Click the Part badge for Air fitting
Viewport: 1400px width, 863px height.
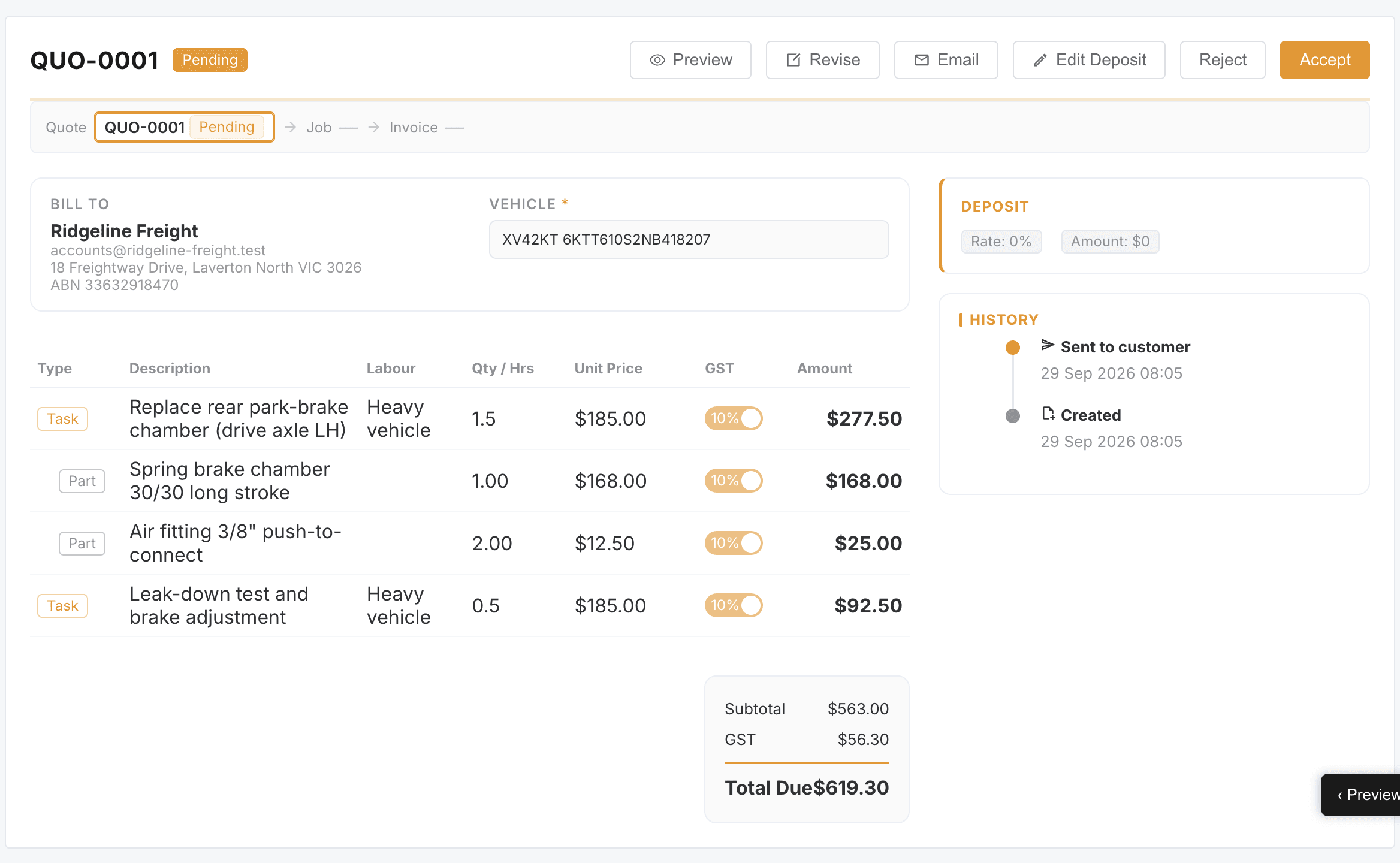coord(82,543)
